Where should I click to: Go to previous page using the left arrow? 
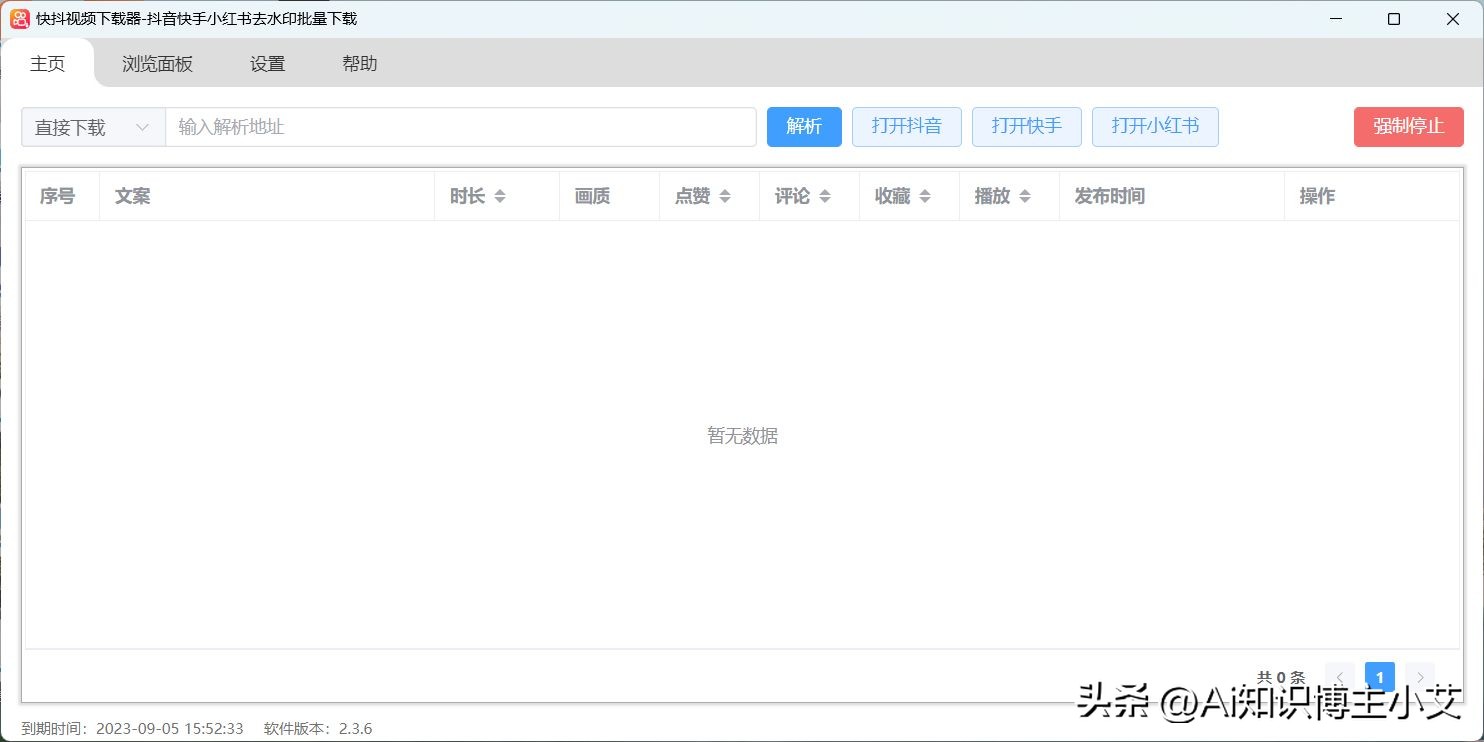pyautogui.click(x=1339, y=677)
